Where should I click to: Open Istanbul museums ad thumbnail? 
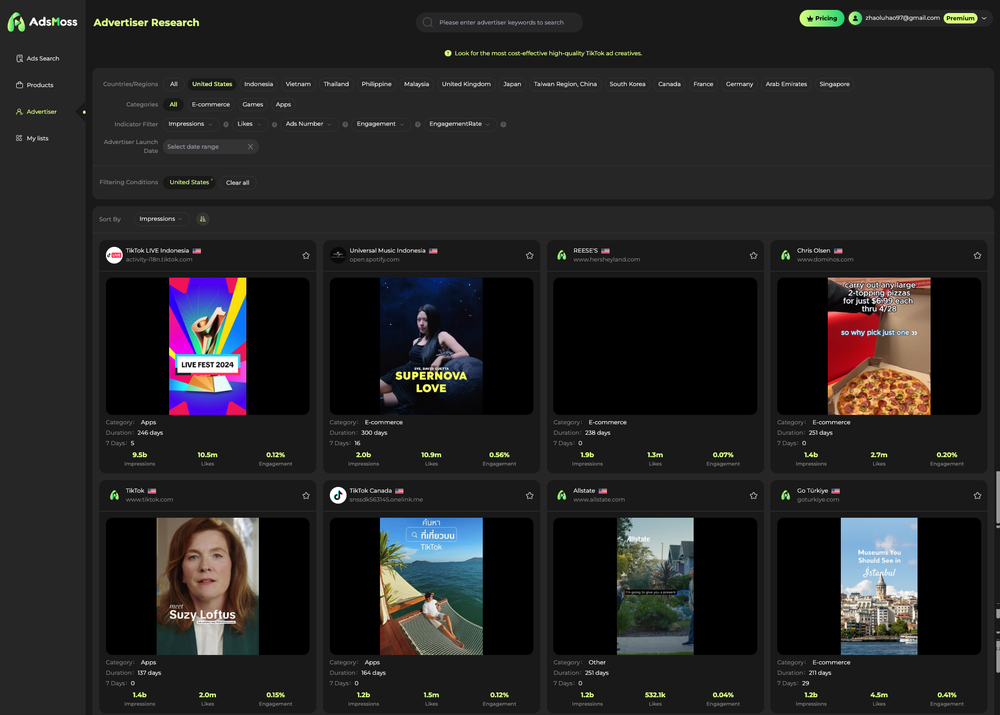pyautogui.click(x=879, y=586)
